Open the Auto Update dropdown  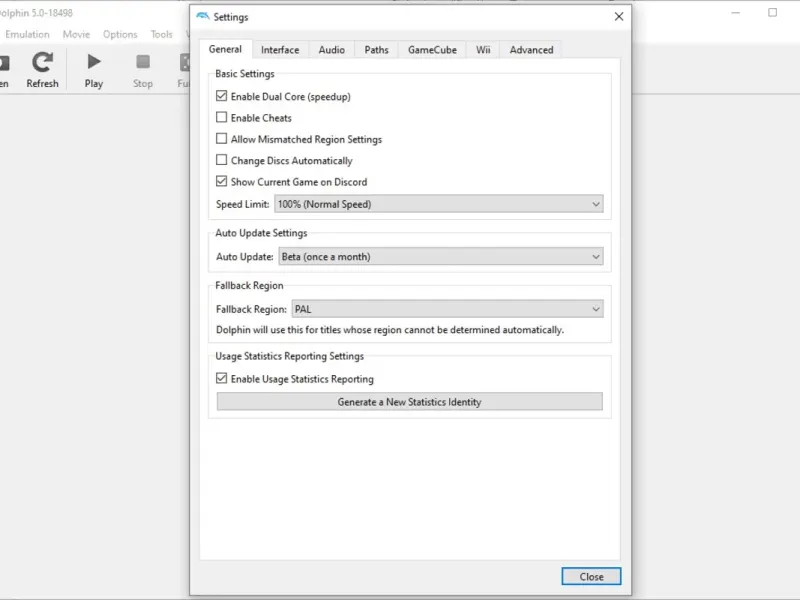click(441, 257)
